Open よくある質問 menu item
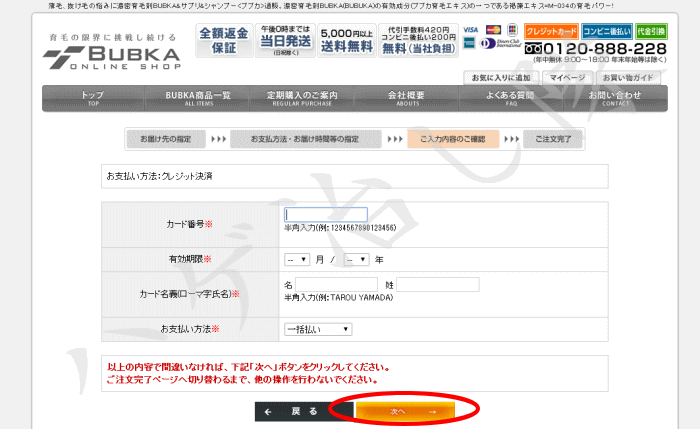 pyautogui.click(x=510, y=98)
